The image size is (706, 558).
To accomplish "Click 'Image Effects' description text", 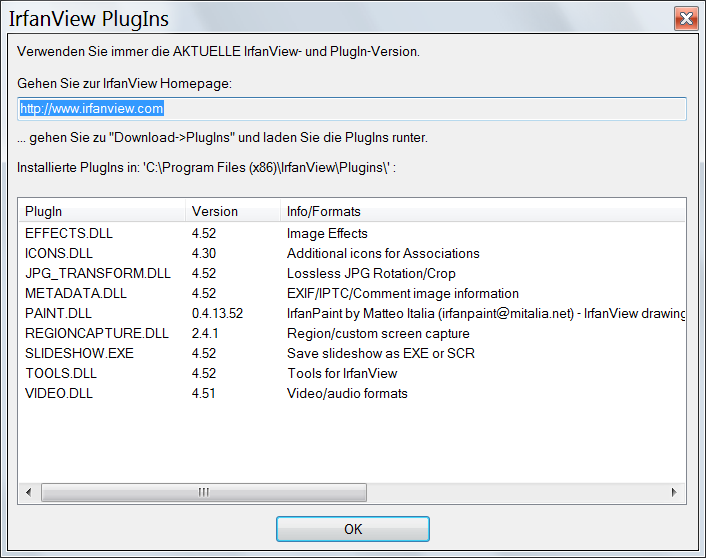I will [x=327, y=233].
